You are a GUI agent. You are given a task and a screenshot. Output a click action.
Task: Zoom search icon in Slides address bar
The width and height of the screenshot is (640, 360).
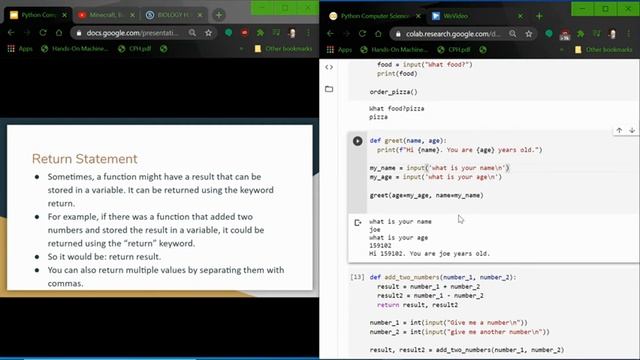pyautogui.click(x=192, y=33)
